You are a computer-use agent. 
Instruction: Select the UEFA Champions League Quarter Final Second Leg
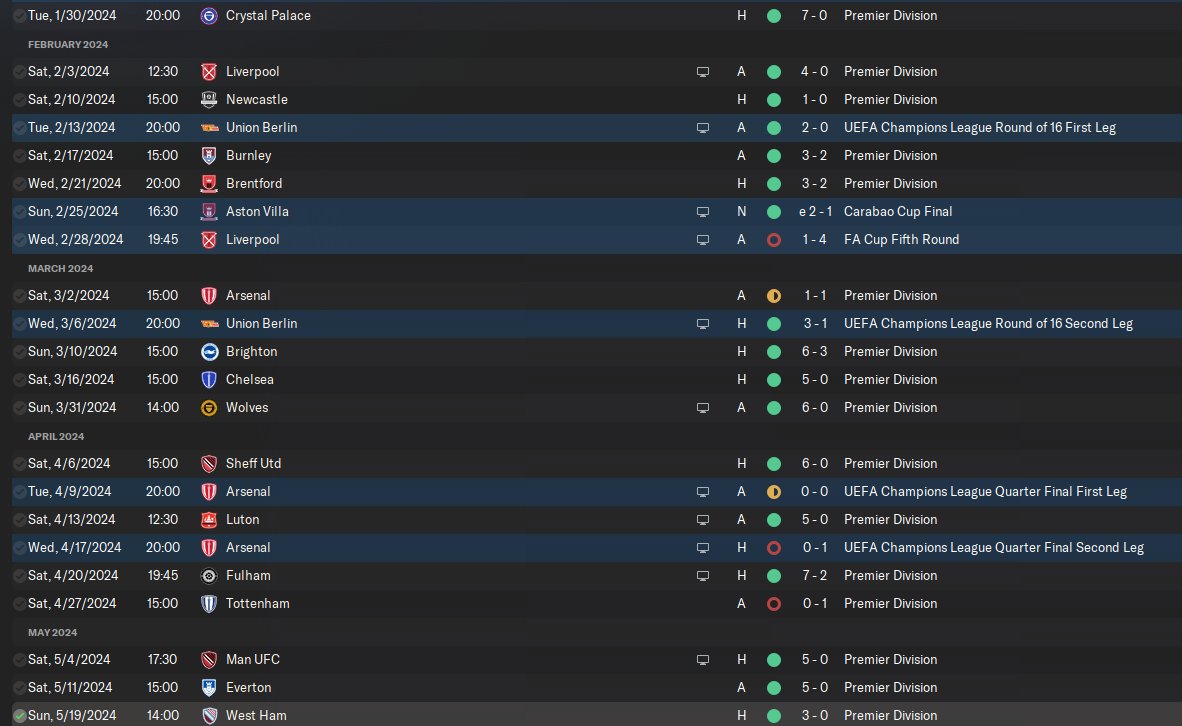point(994,548)
